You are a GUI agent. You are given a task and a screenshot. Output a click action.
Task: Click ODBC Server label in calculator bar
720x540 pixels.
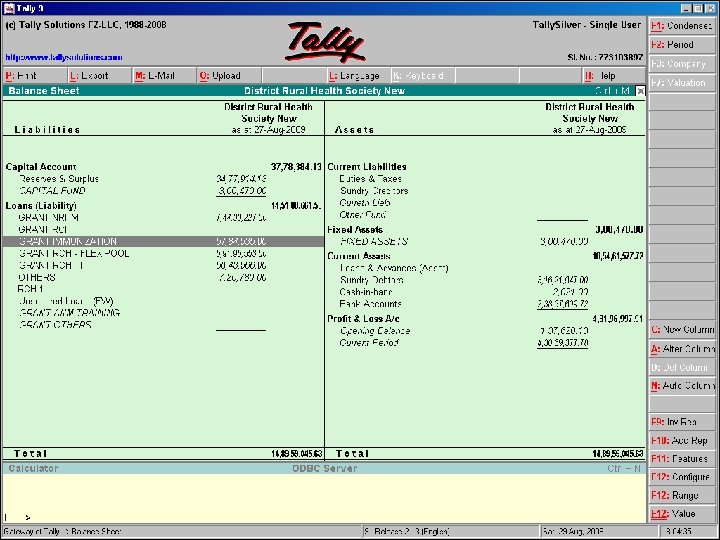[x=325, y=468]
